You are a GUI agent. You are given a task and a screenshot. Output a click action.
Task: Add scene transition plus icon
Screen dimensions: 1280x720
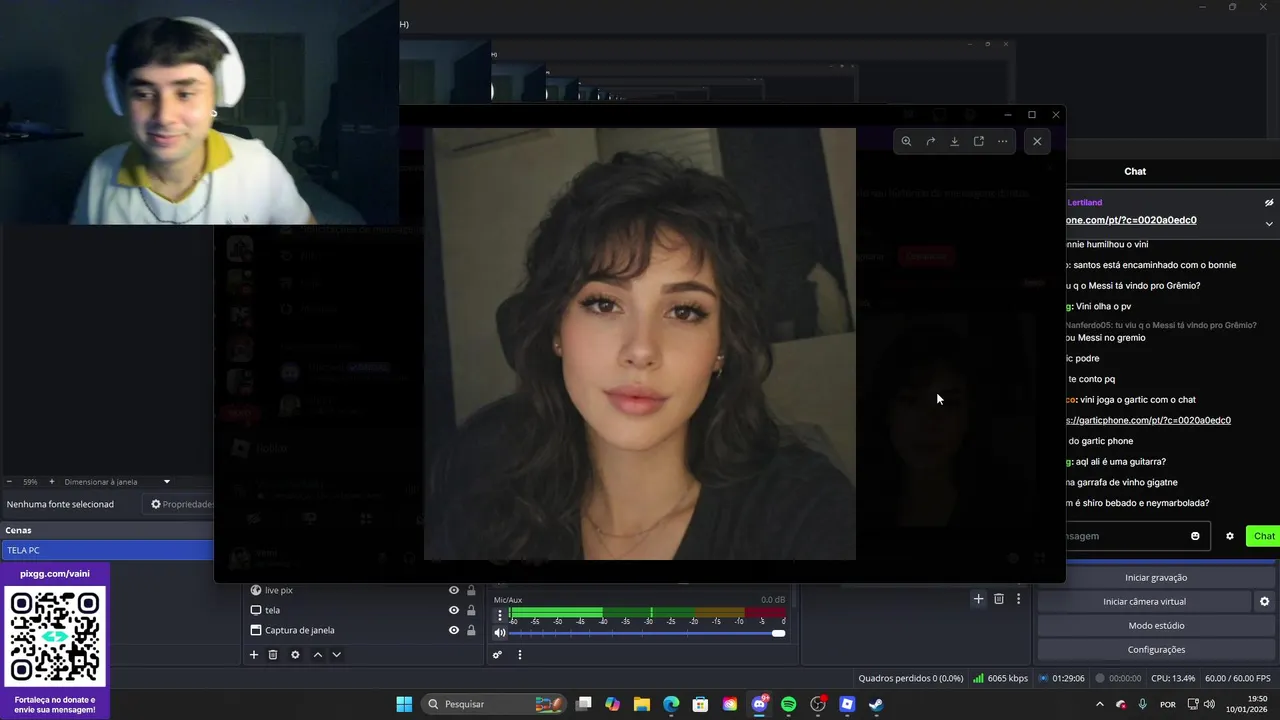[979, 599]
